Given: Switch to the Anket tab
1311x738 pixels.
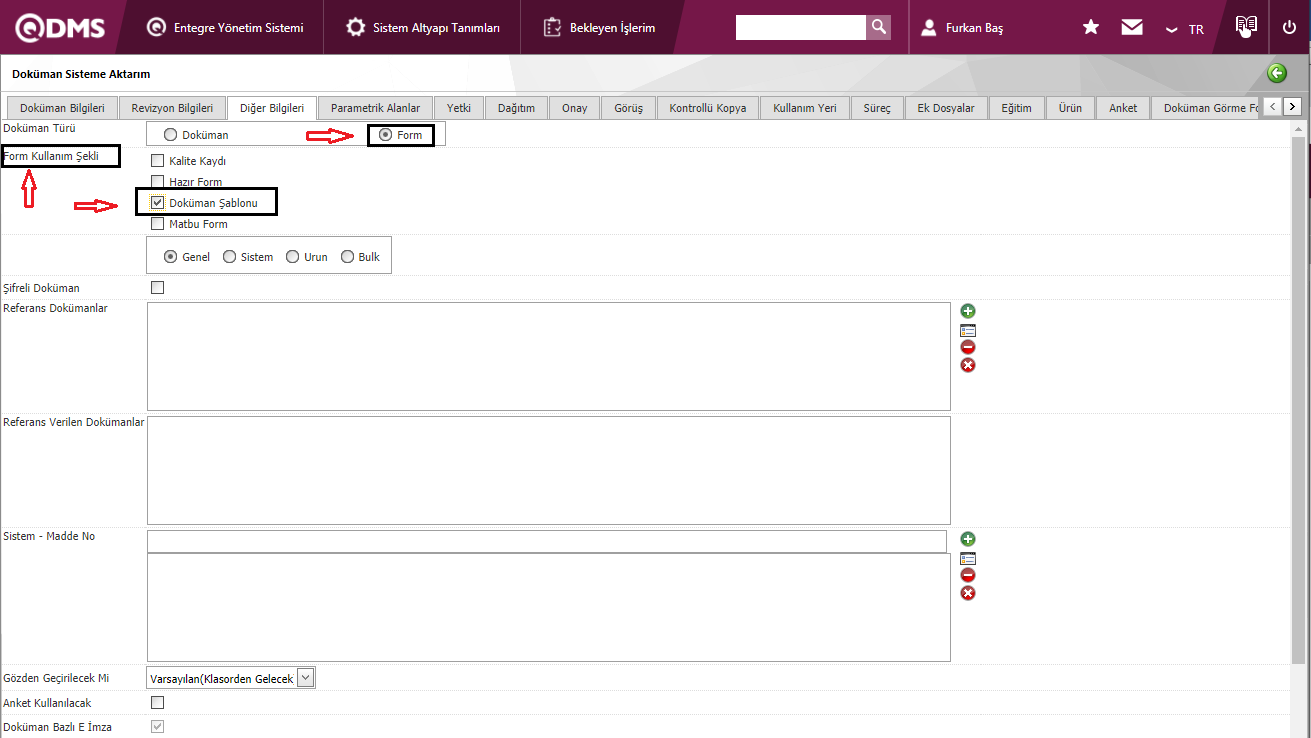Looking at the screenshot, I should click(1123, 108).
